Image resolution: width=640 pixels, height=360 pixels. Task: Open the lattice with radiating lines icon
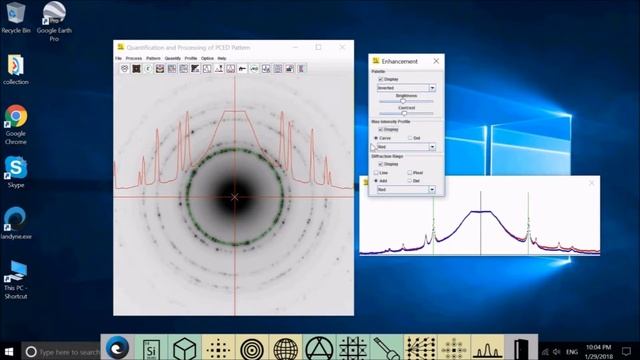(x=420, y=349)
